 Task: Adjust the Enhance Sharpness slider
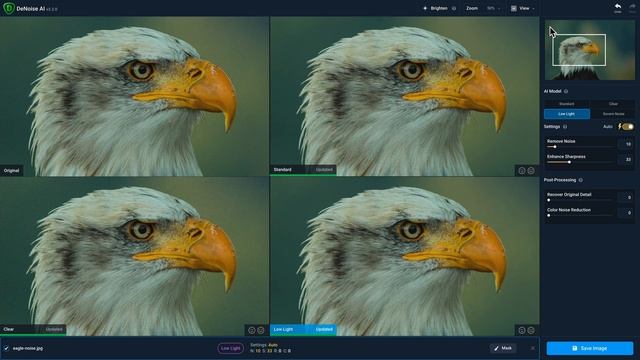pyautogui.click(x=569, y=162)
